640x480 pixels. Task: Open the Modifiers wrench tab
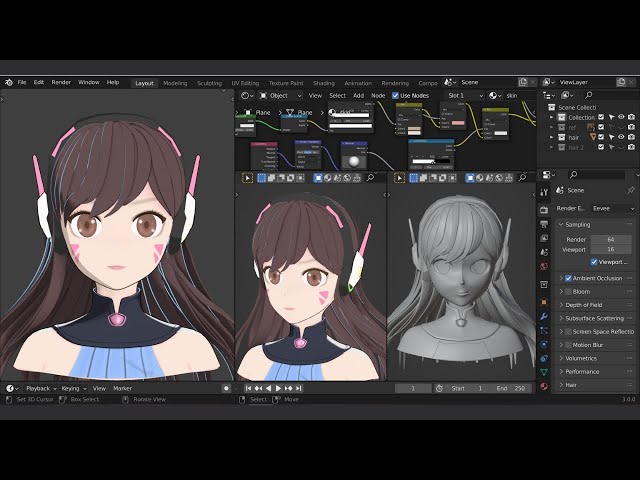point(544,316)
